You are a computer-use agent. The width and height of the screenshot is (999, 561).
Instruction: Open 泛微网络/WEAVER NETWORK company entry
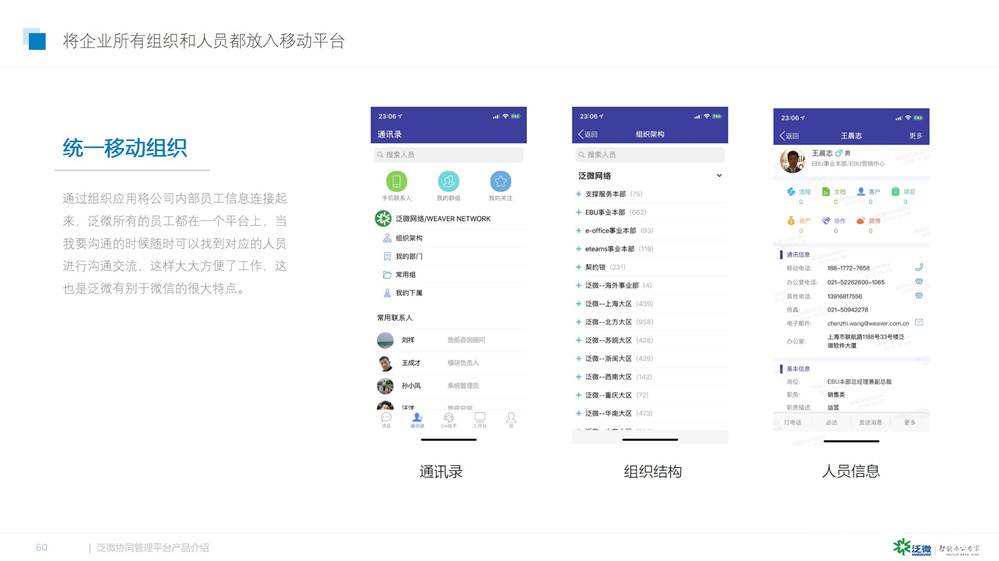tap(449, 218)
